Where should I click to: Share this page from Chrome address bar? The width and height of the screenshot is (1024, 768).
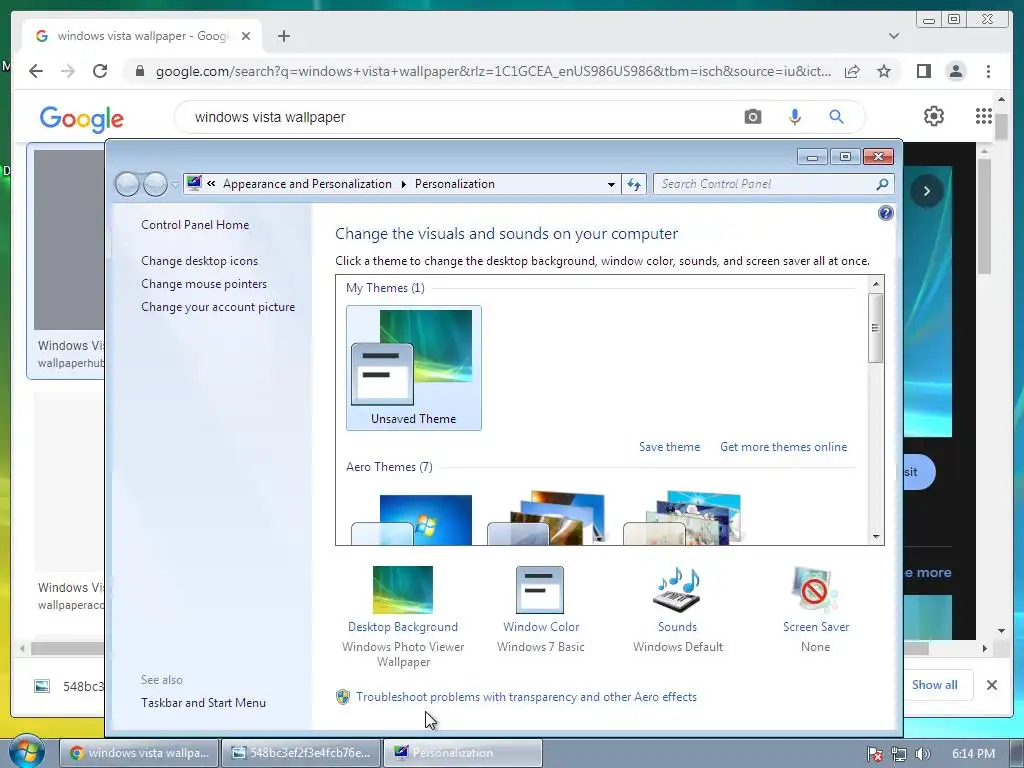point(852,71)
